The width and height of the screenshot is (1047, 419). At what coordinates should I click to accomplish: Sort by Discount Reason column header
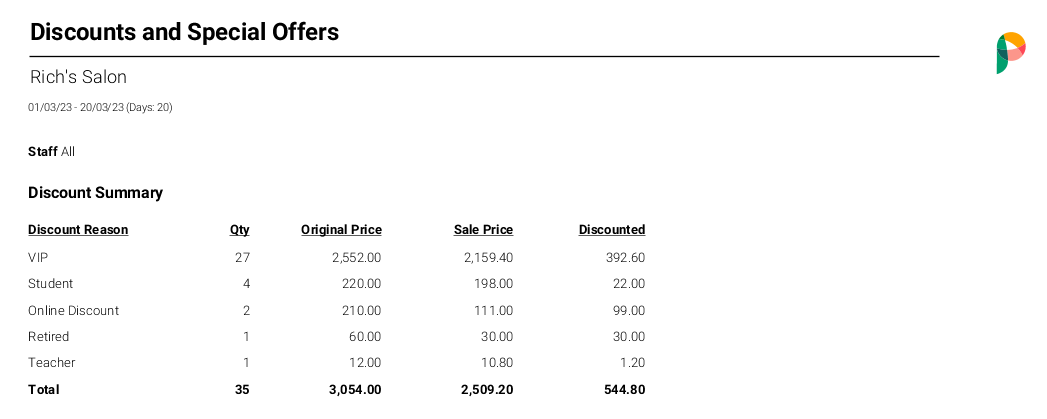click(78, 230)
